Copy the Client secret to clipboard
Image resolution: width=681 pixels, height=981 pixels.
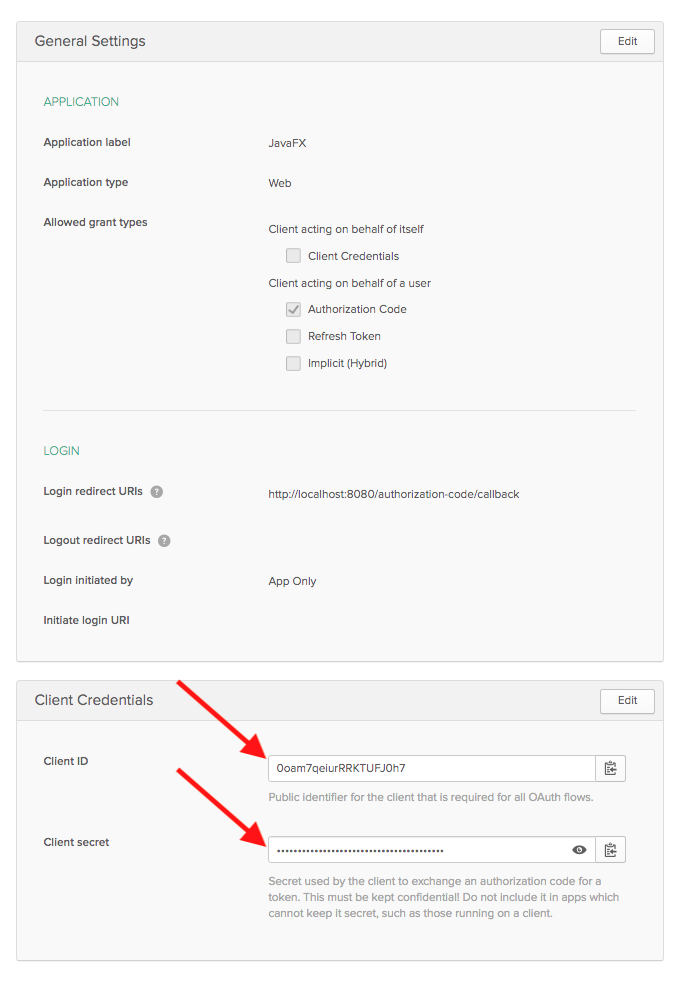click(x=610, y=850)
